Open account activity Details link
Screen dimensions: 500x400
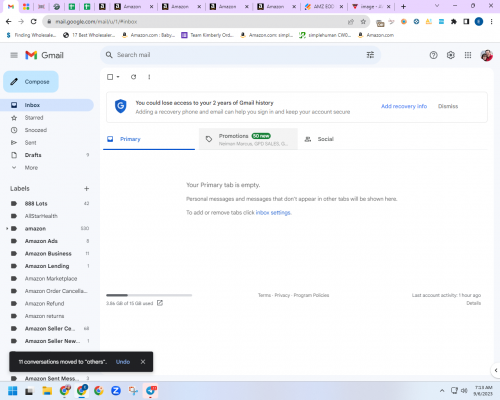pos(473,303)
